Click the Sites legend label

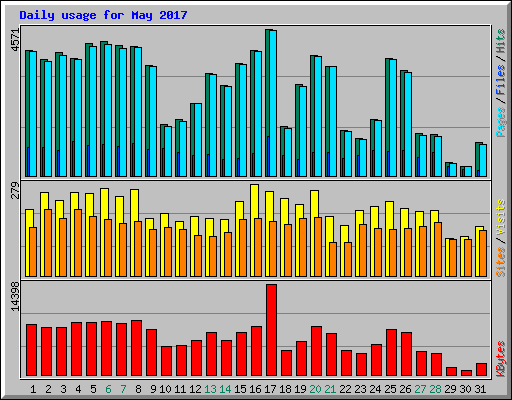coord(501,262)
